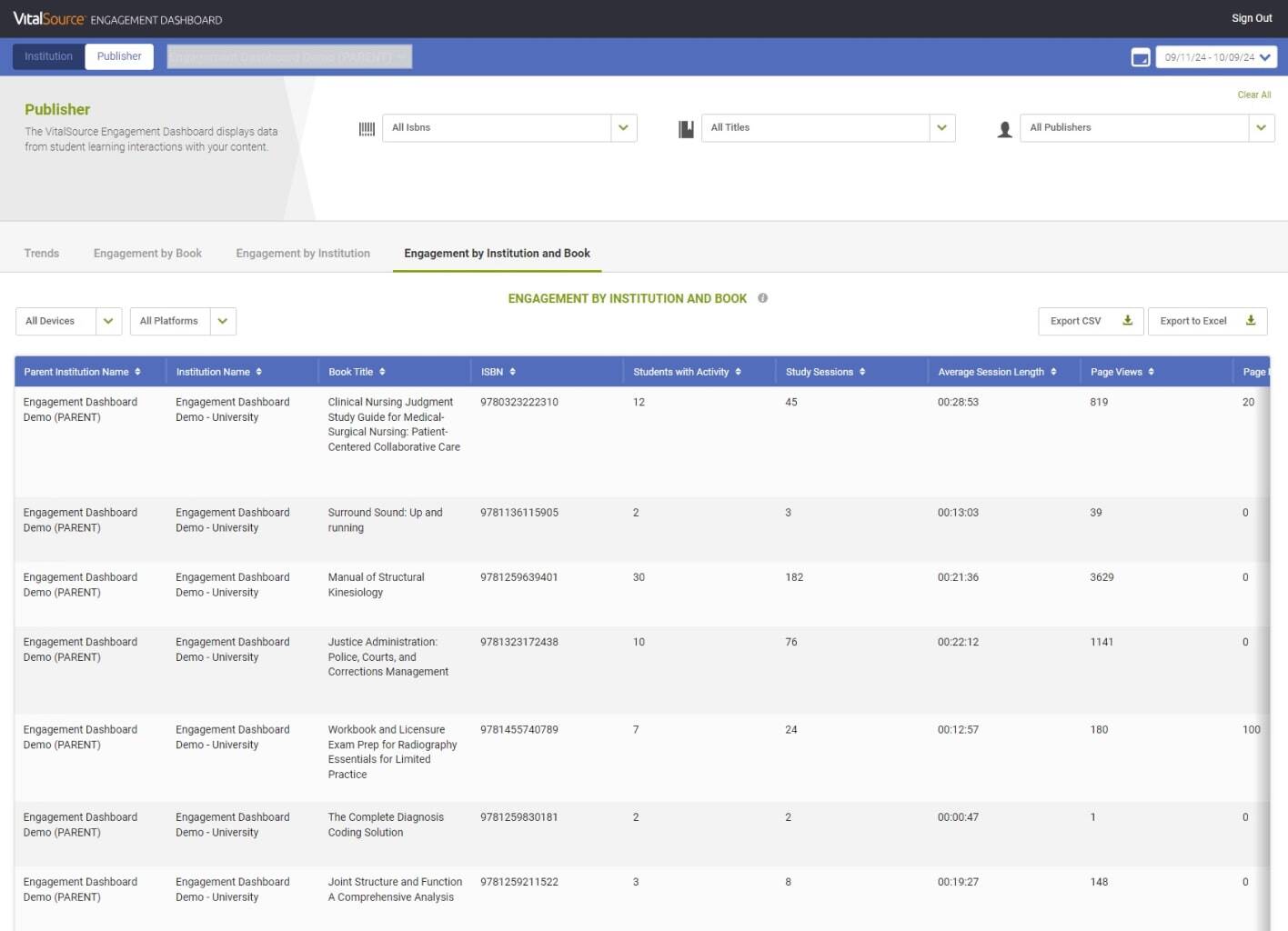Click book title Clinical Nursing Judgment Study Guide
Viewport: 1288px width, 931px height.
point(394,425)
